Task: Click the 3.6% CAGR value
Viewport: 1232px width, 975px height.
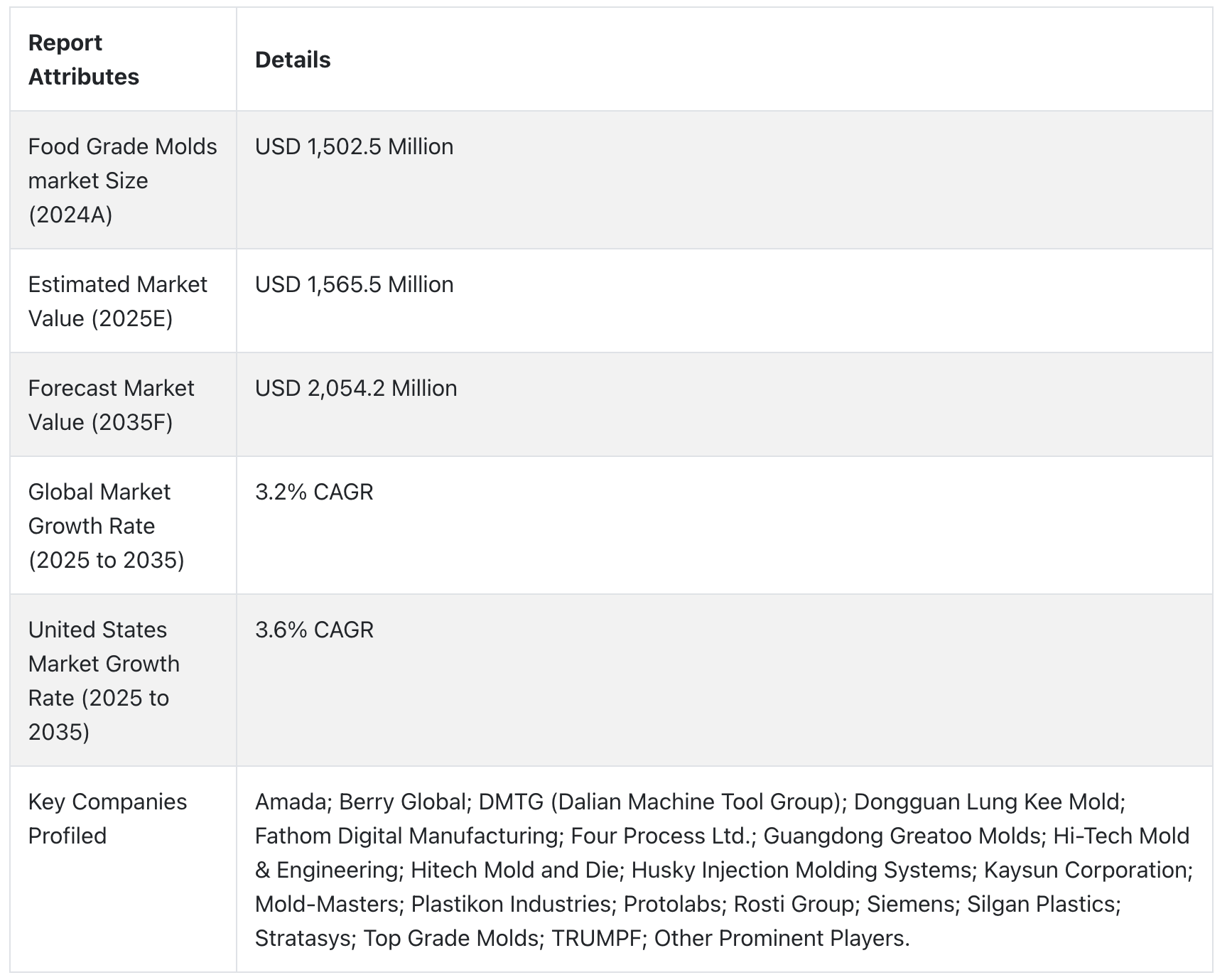Action: 314,630
